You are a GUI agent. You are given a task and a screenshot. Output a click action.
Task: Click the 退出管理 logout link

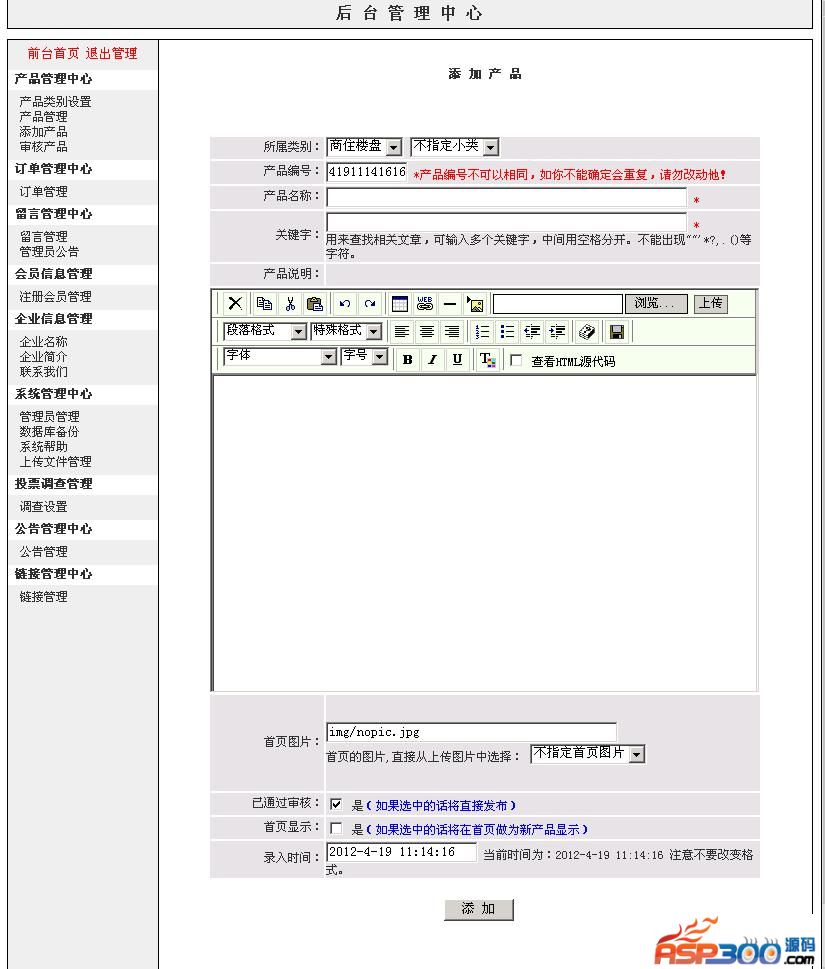pos(111,54)
